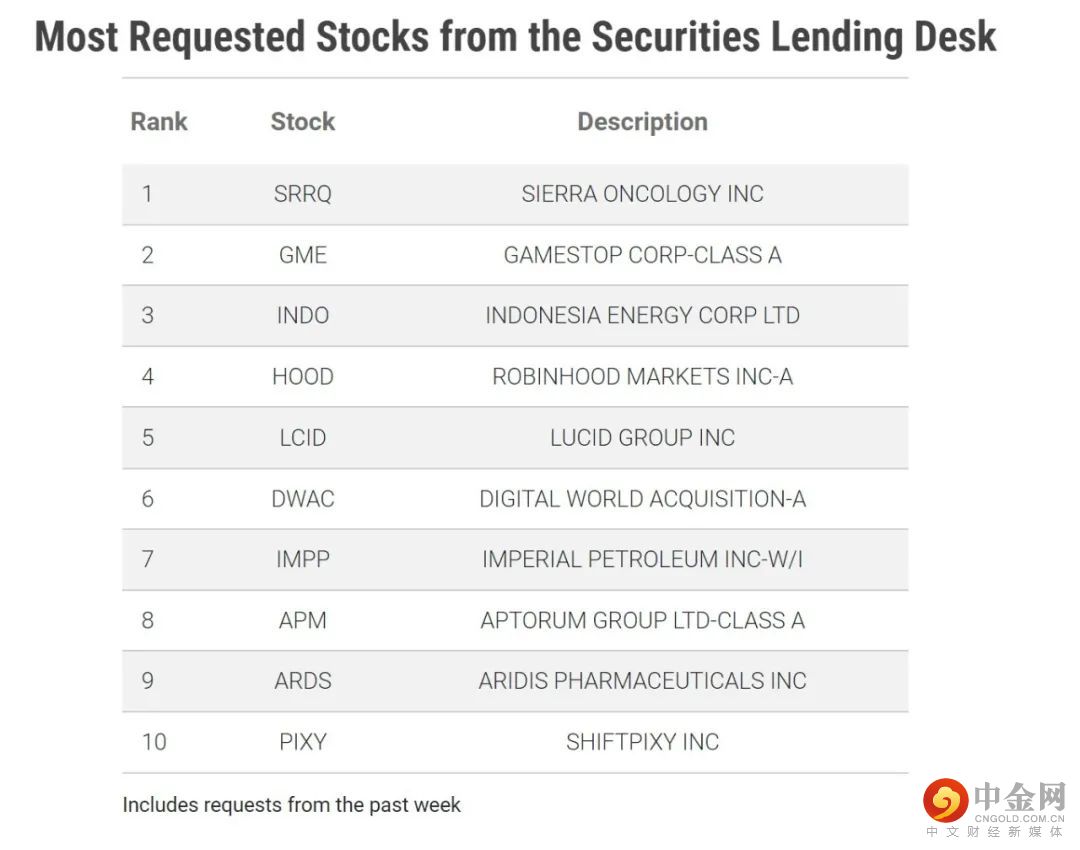Click the Description column header
Viewport: 1080px width, 850px height.
[x=642, y=122]
